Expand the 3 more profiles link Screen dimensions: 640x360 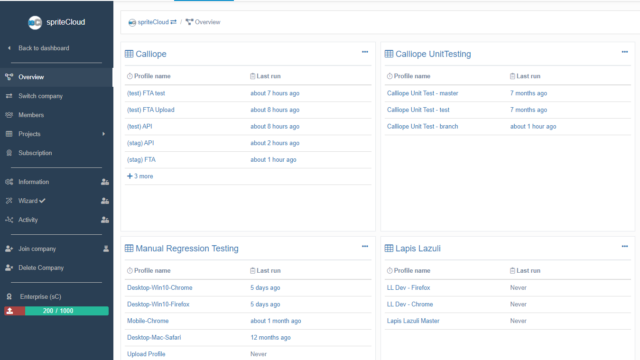(140, 176)
